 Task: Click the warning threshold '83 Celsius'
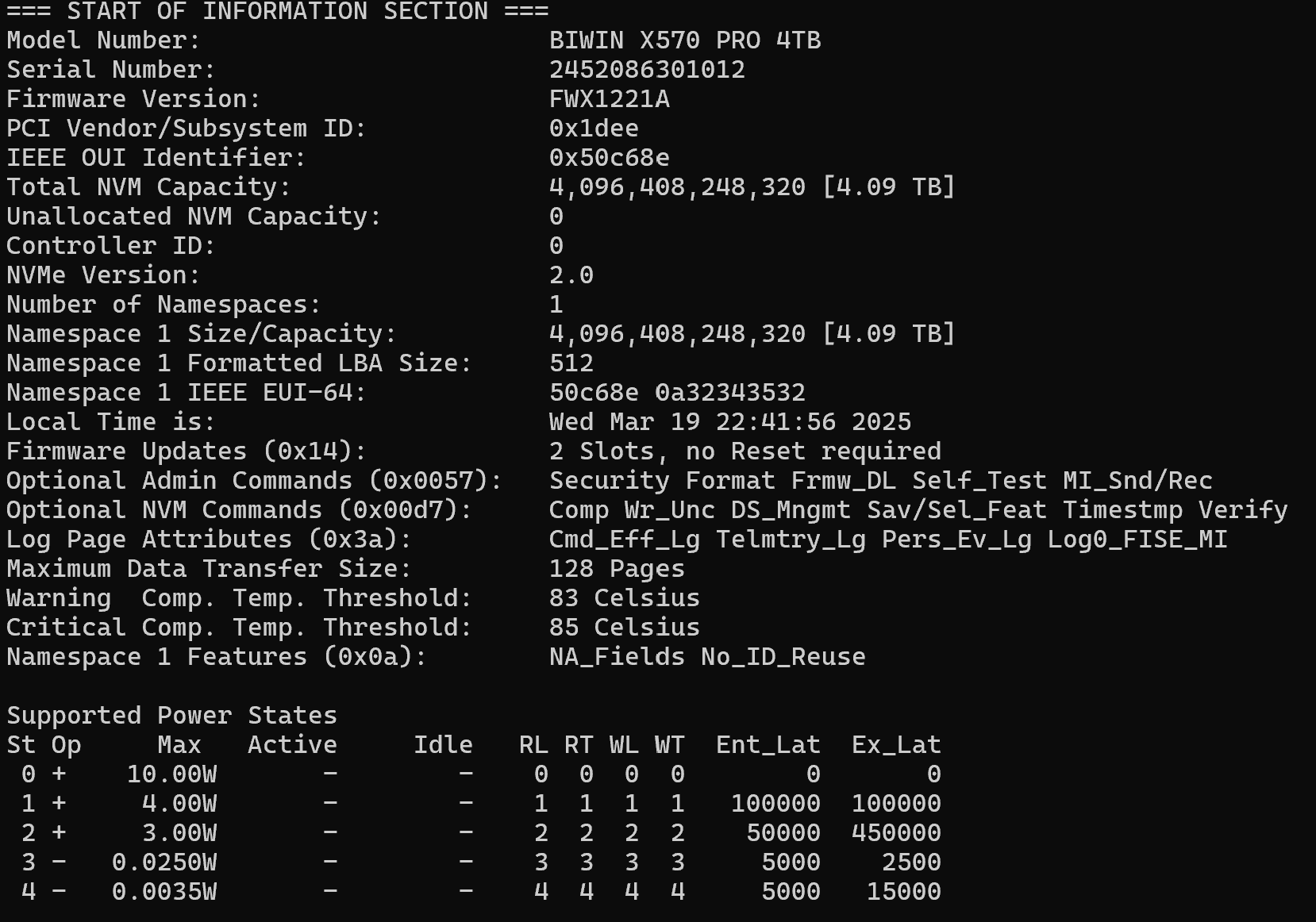624,598
